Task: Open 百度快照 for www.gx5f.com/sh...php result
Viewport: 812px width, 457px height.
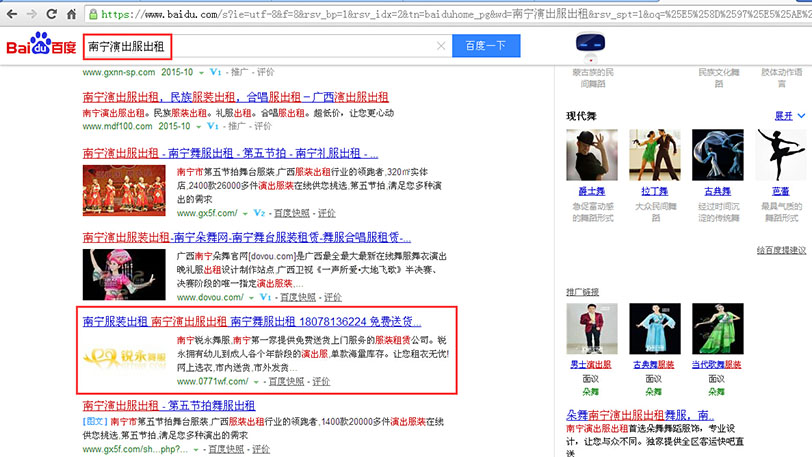Action: click(226, 449)
